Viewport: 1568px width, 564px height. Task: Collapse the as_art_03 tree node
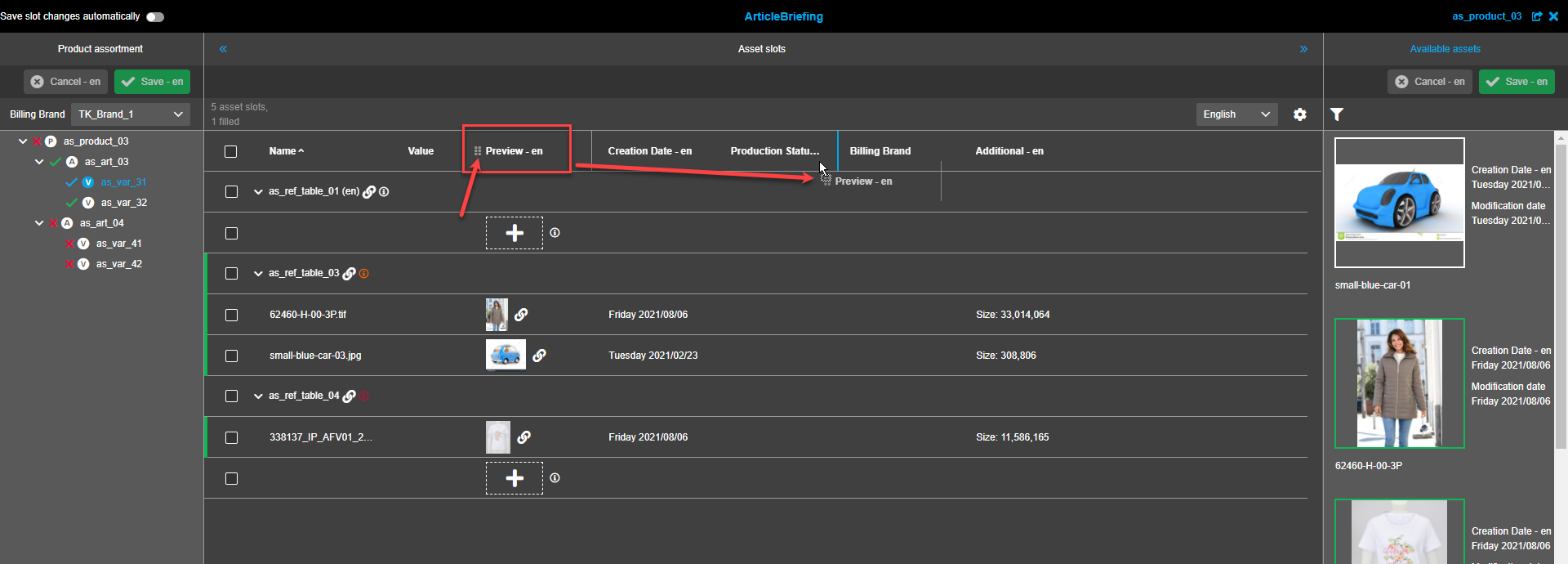click(x=39, y=162)
